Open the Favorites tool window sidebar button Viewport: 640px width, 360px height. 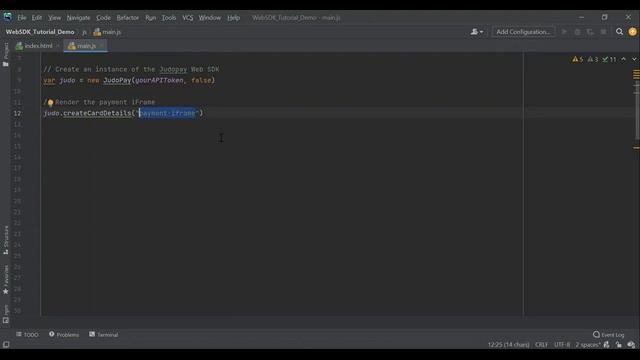pos(6,280)
